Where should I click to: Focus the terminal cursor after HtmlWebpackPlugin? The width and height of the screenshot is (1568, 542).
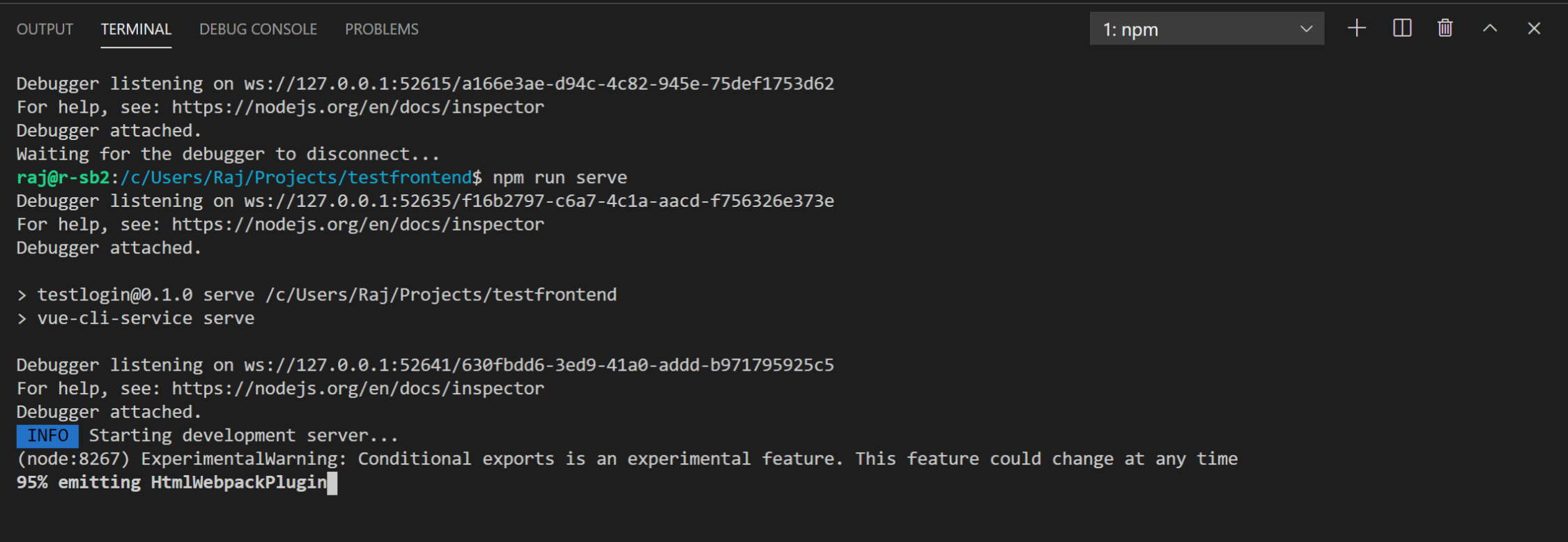point(332,483)
